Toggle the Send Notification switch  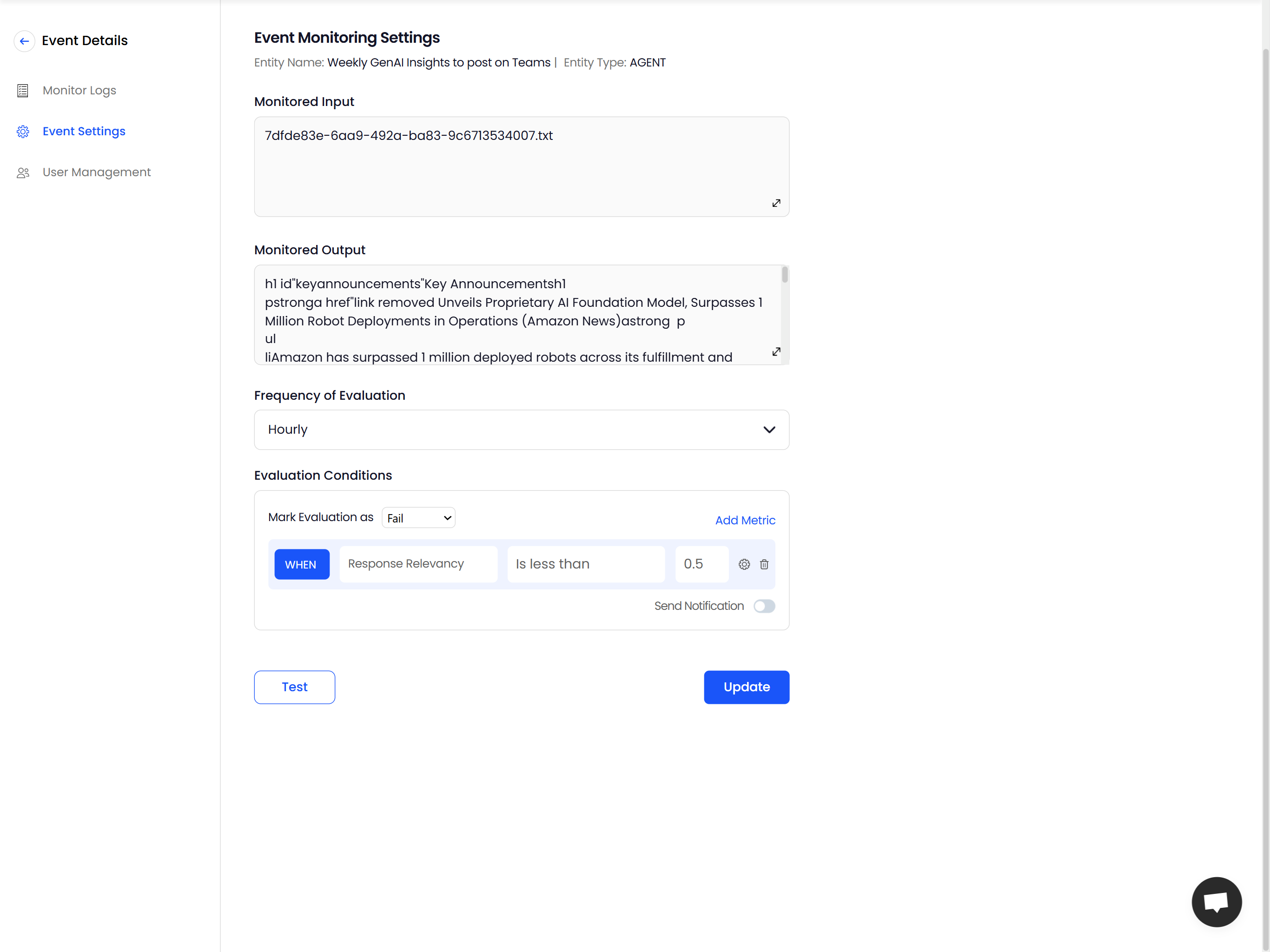click(x=764, y=606)
